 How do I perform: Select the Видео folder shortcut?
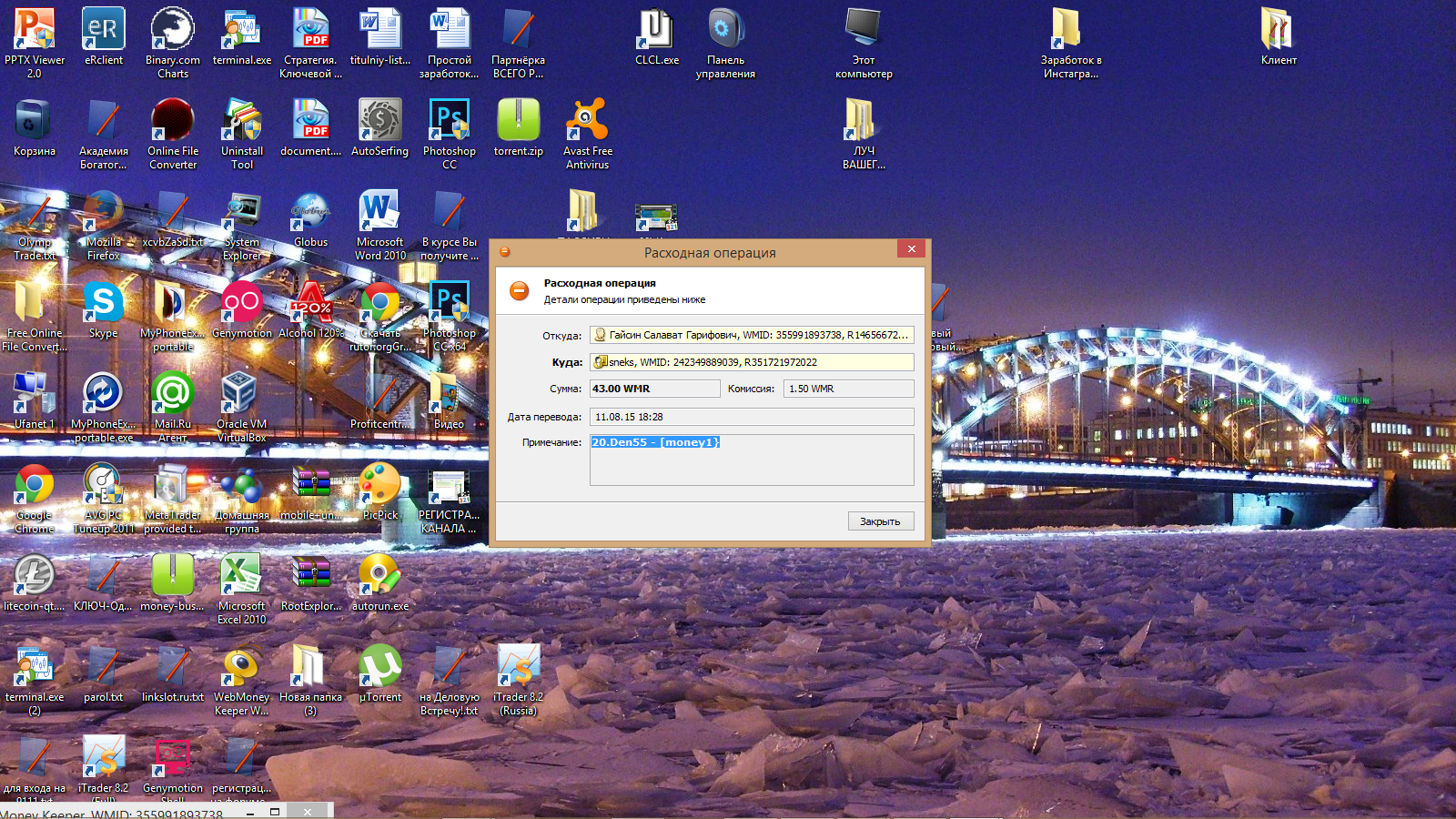(450, 400)
